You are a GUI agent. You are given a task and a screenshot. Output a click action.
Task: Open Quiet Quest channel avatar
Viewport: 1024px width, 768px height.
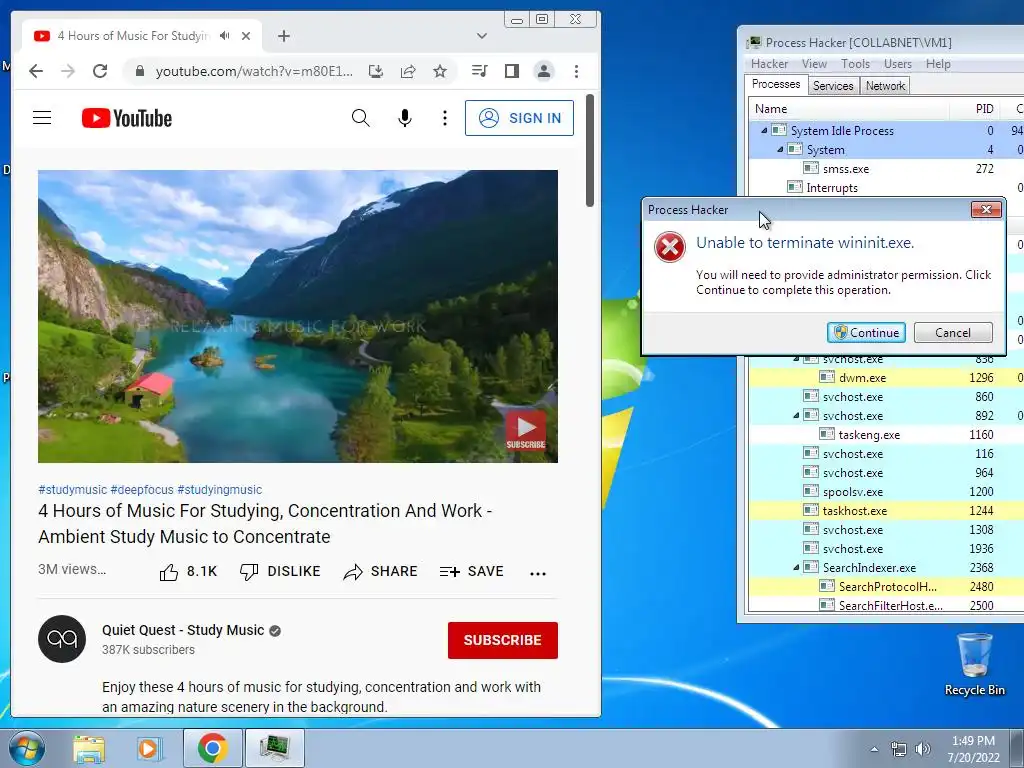pos(62,639)
